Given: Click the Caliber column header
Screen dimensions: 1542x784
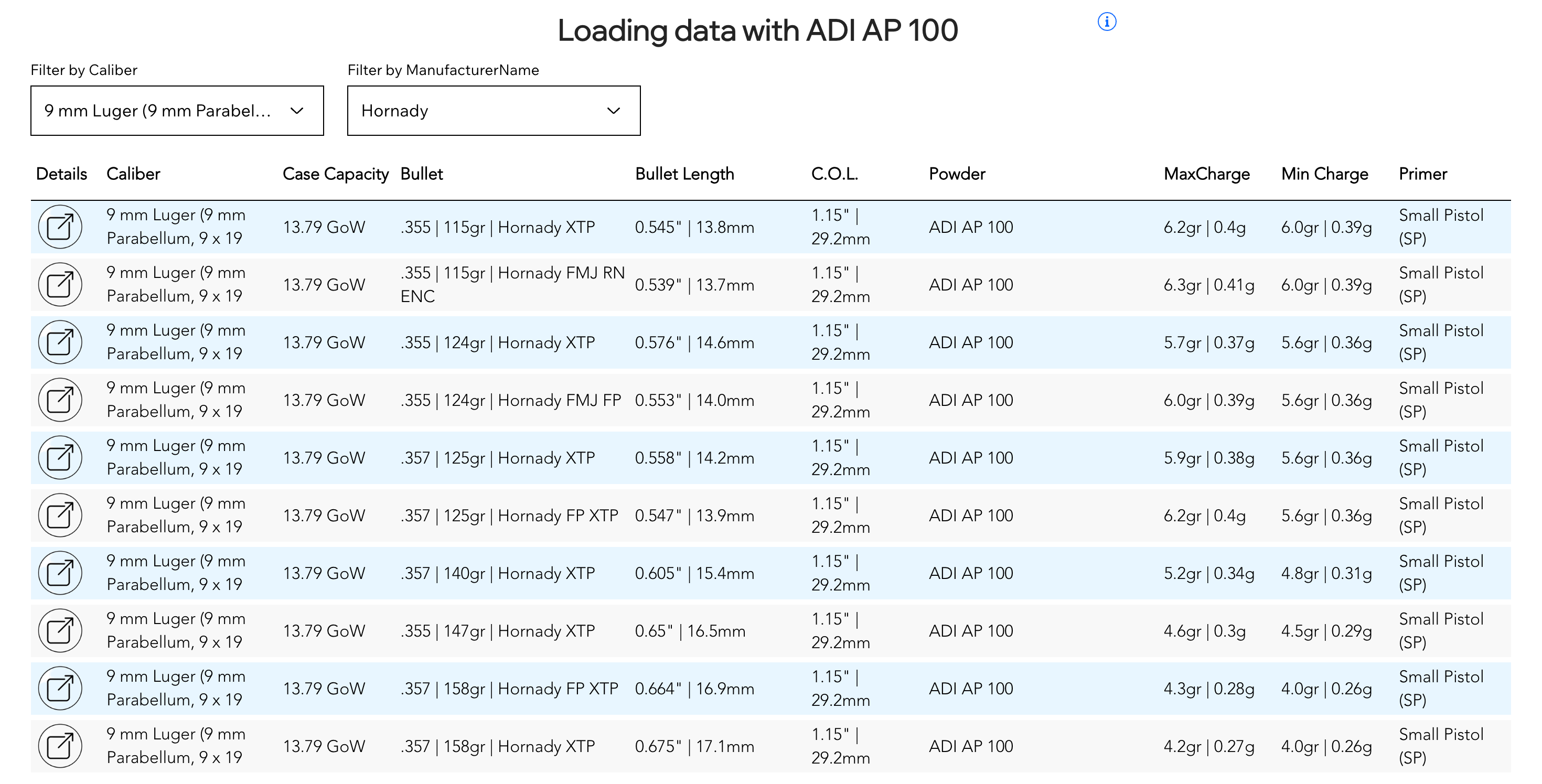Looking at the screenshot, I should point(134,174).
